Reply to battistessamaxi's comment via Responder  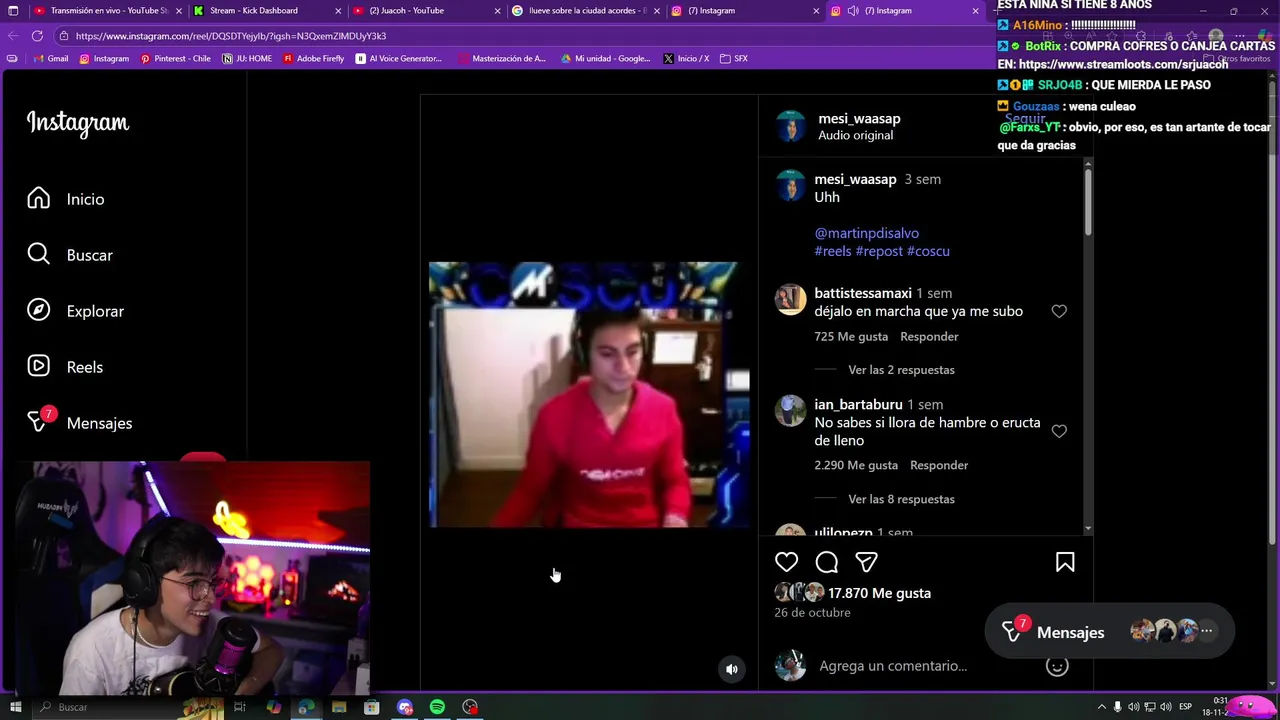coord(929,337)
